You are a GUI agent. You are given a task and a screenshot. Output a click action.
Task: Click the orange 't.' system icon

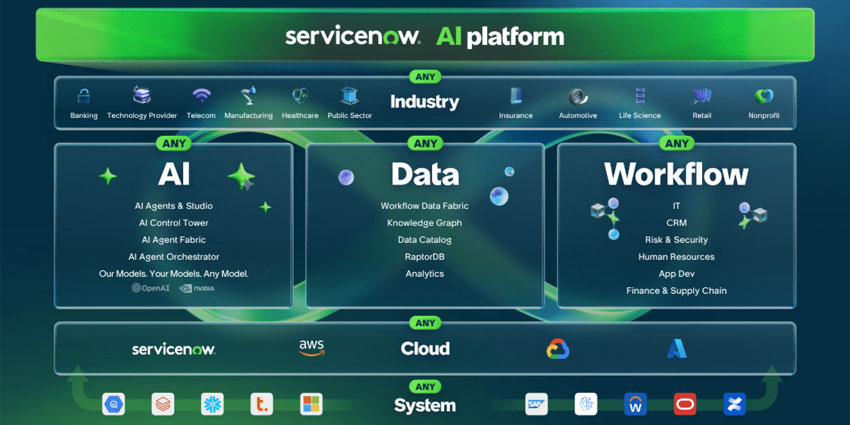point(262,404)
